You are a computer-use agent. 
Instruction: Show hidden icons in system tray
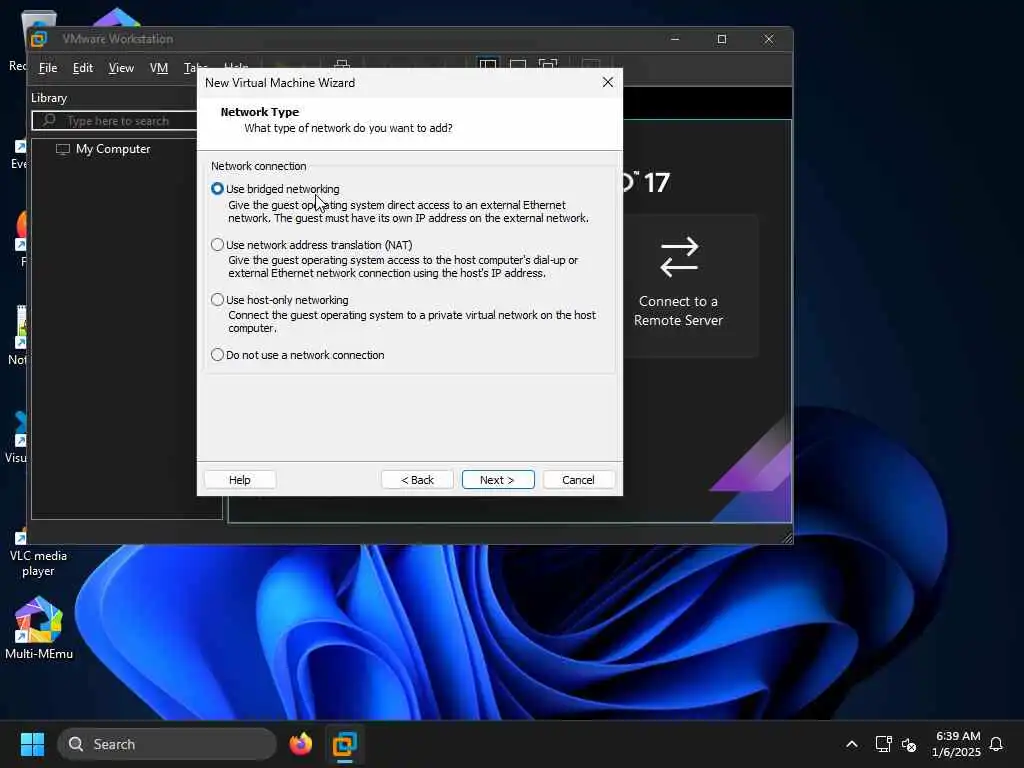(852, 744)
